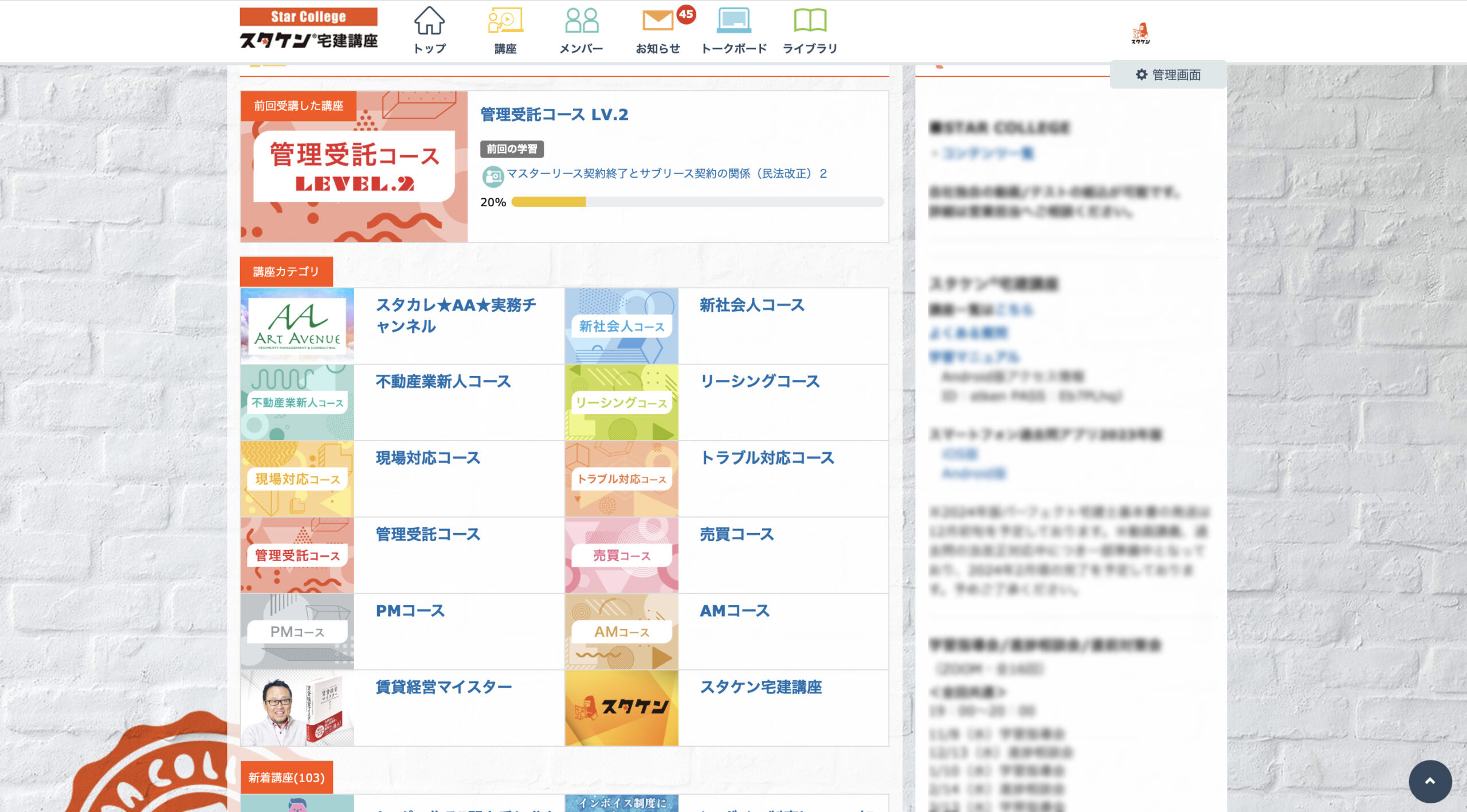Image resolution: width=1467 pixels, height=812 pixels.
Task: Open the 現場対応コース category link
Action: click(428, 458)
